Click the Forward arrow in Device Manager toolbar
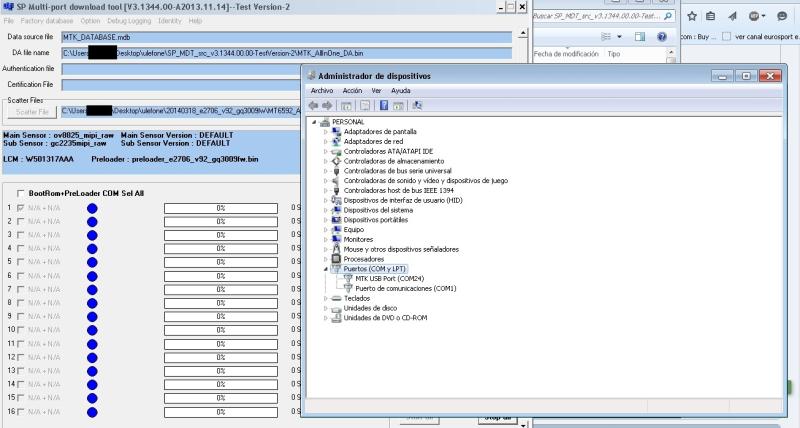The width and height of the screenshot is (800, 428). 327,106
